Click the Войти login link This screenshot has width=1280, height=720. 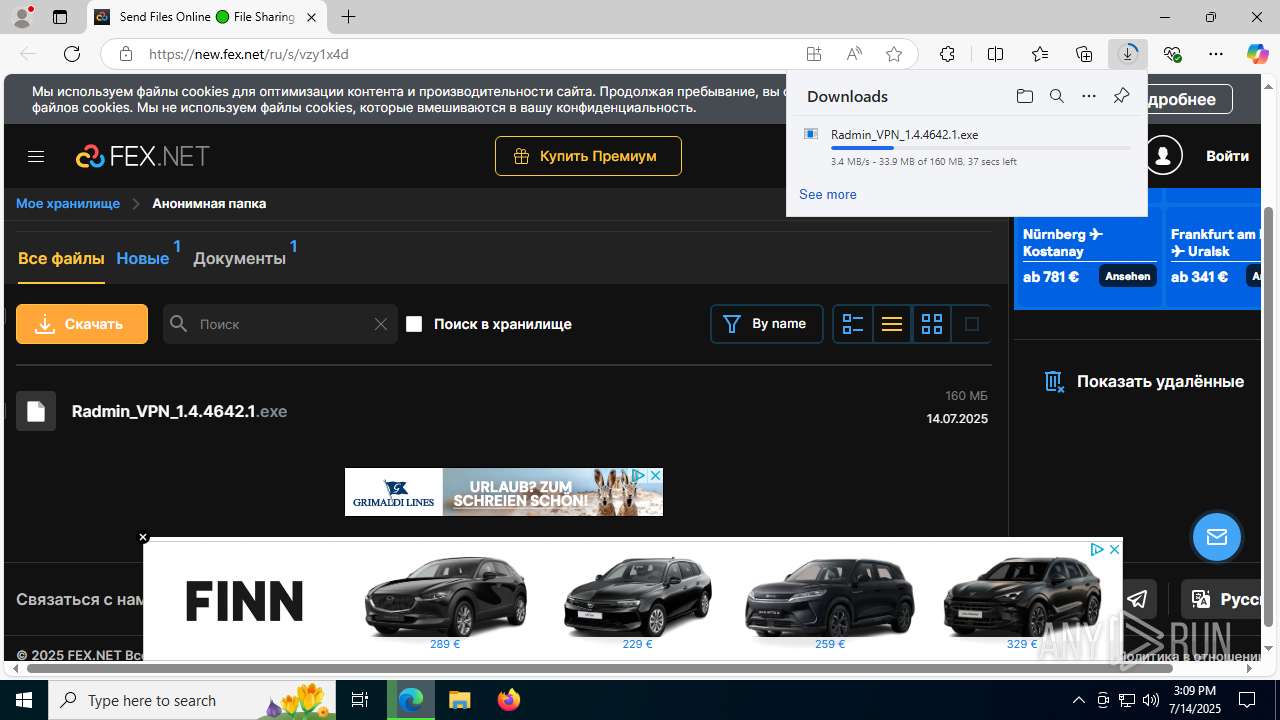click(1227, 156)
